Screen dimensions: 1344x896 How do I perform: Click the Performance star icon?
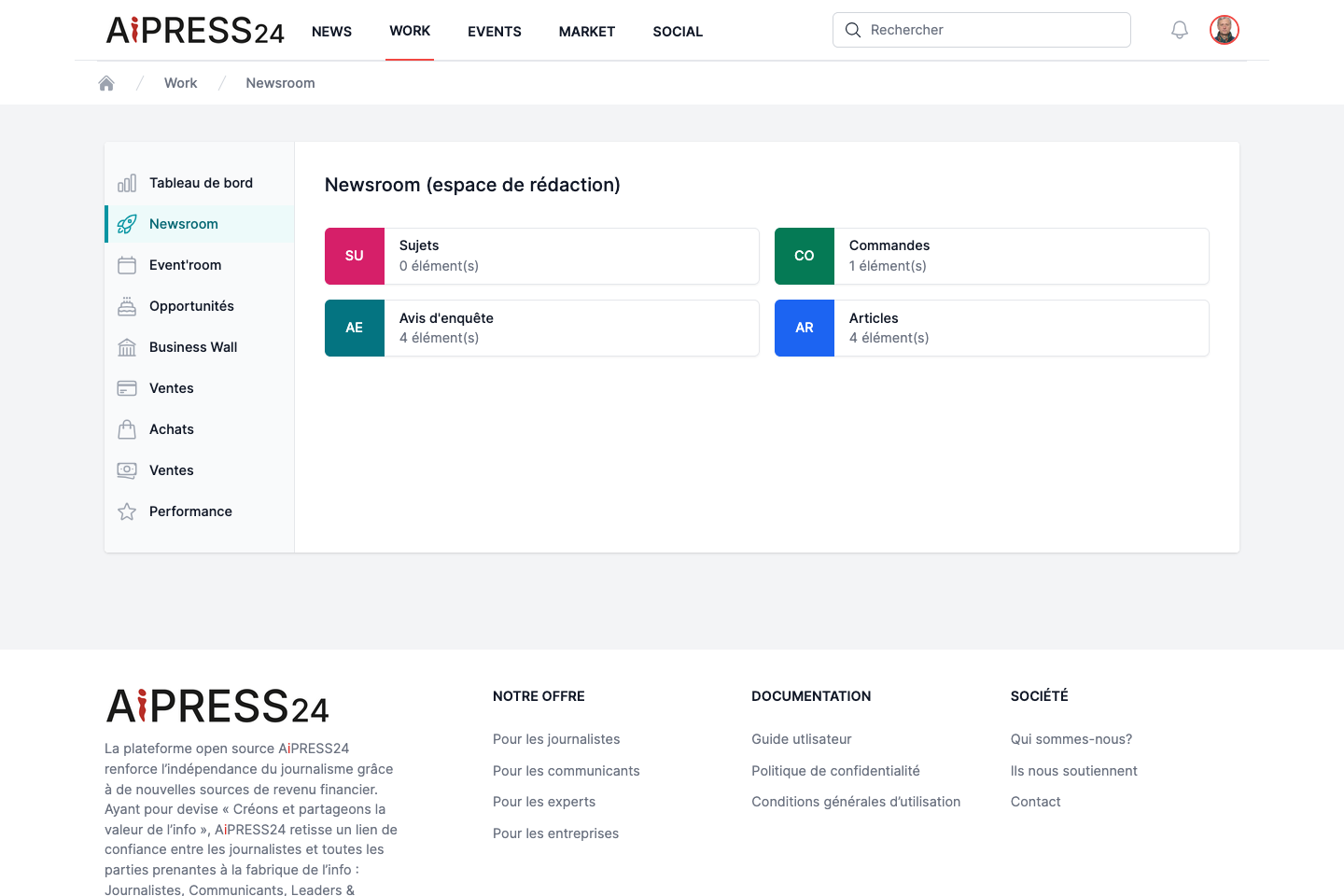127,511
